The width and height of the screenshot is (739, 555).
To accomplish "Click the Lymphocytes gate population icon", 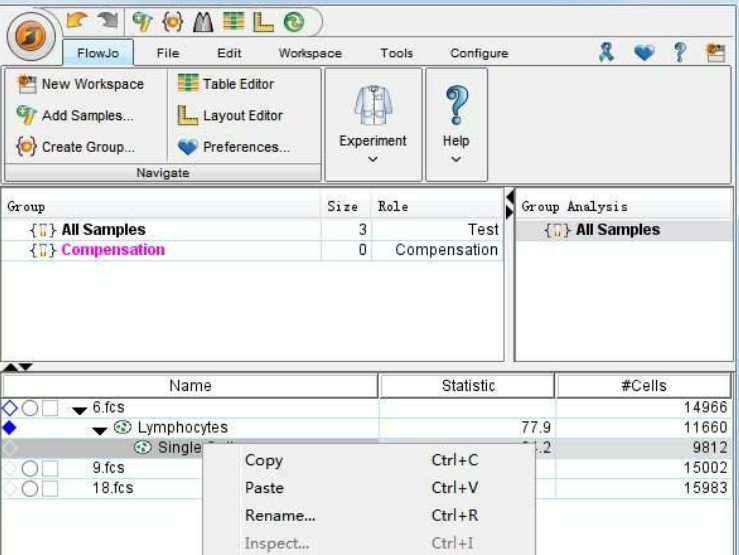I will (x=123, y=427).
